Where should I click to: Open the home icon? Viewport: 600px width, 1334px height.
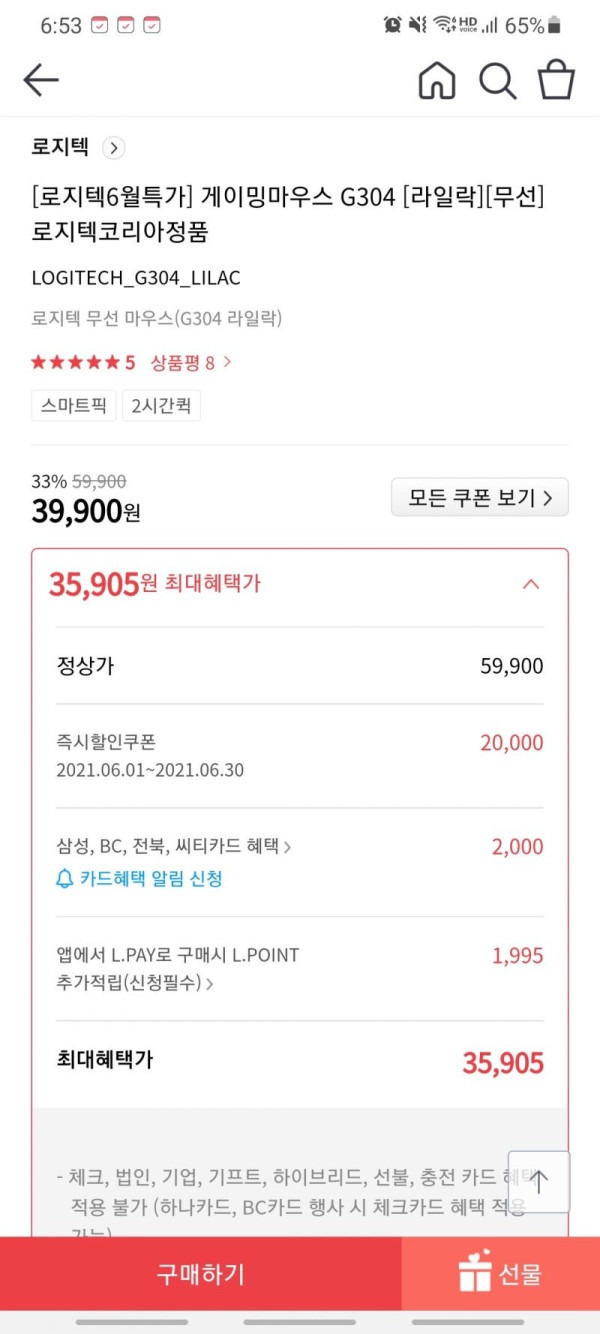pos(437,80)
